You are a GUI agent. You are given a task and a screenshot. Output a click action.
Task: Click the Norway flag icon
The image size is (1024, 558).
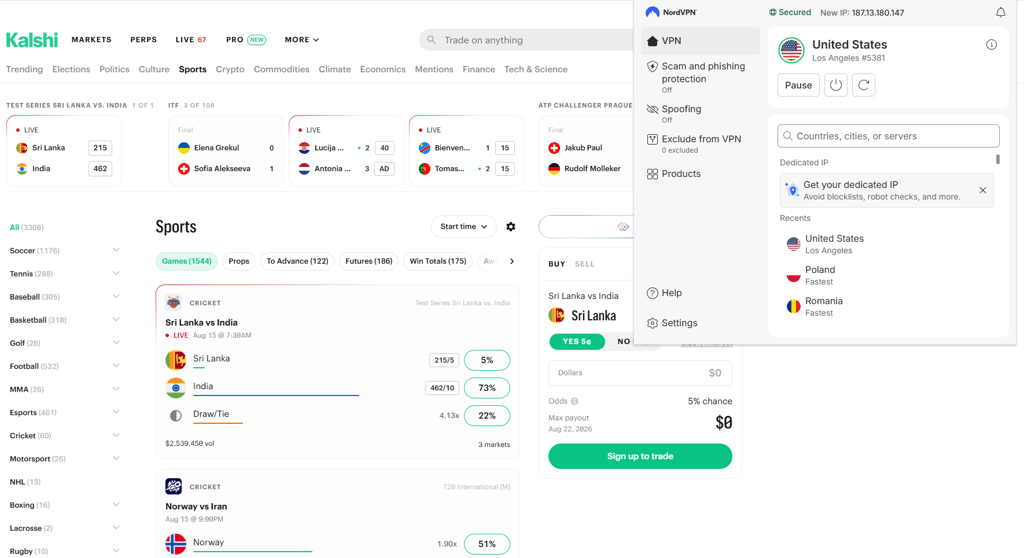tap(175, 544)
